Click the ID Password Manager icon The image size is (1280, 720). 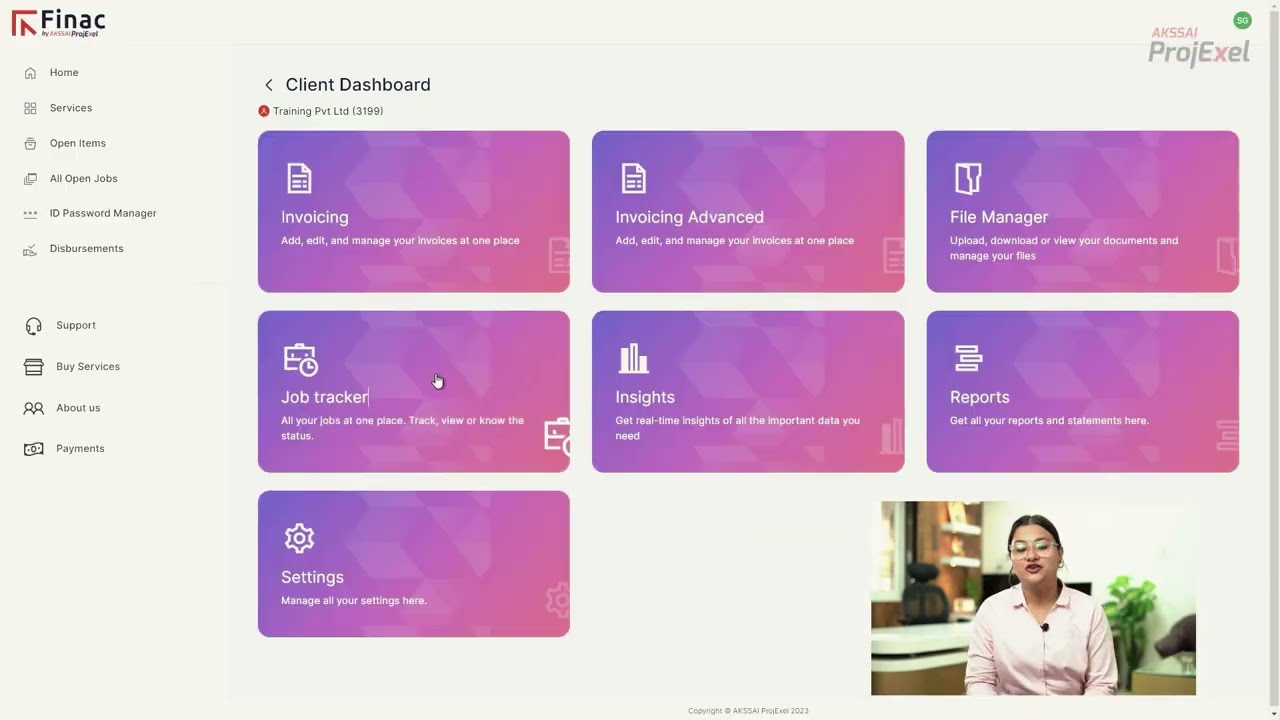click(x=30, y=214)
